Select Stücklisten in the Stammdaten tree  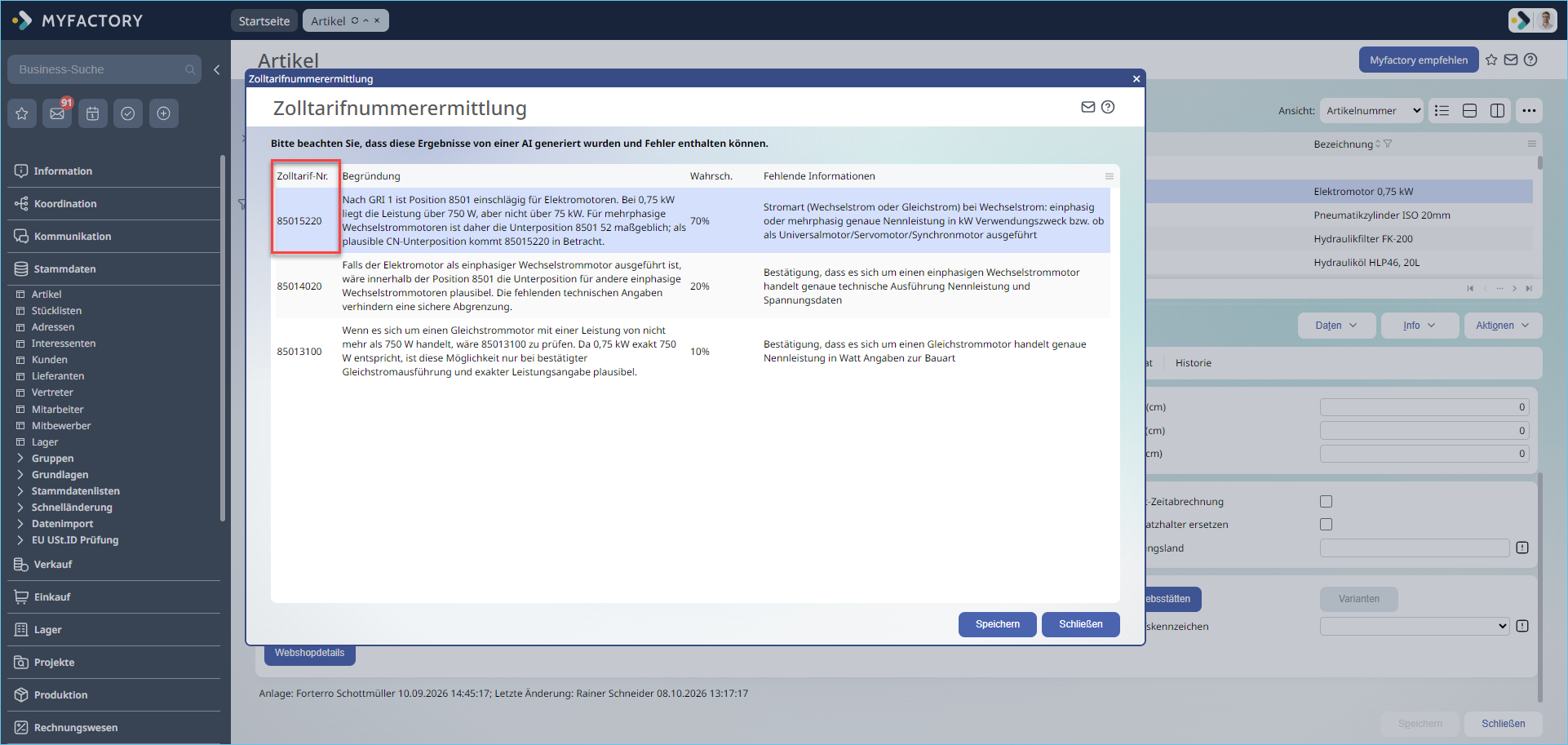56,311
